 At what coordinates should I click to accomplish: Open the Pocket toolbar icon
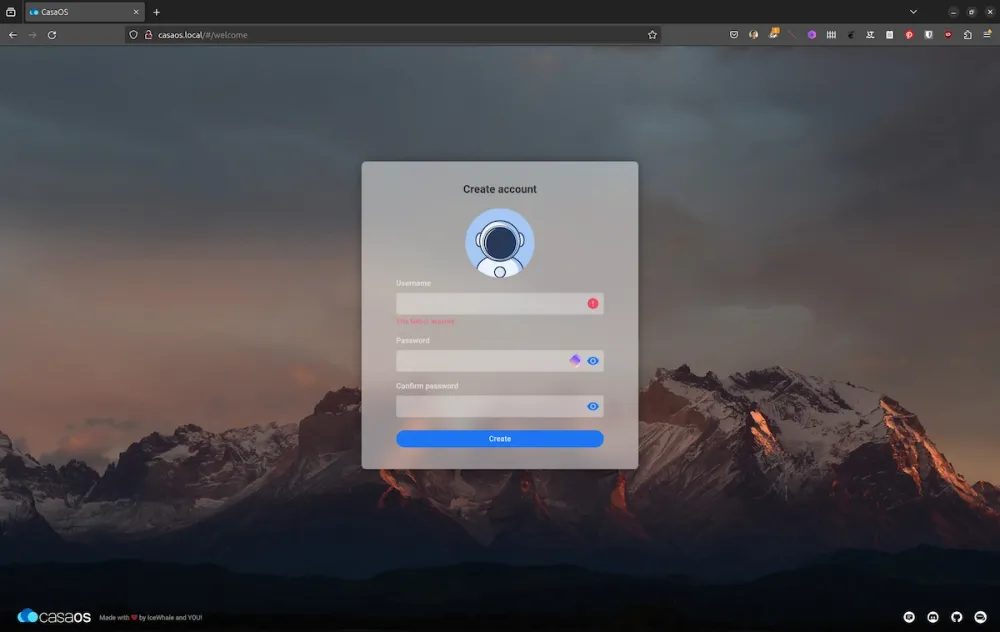[733, 35]
